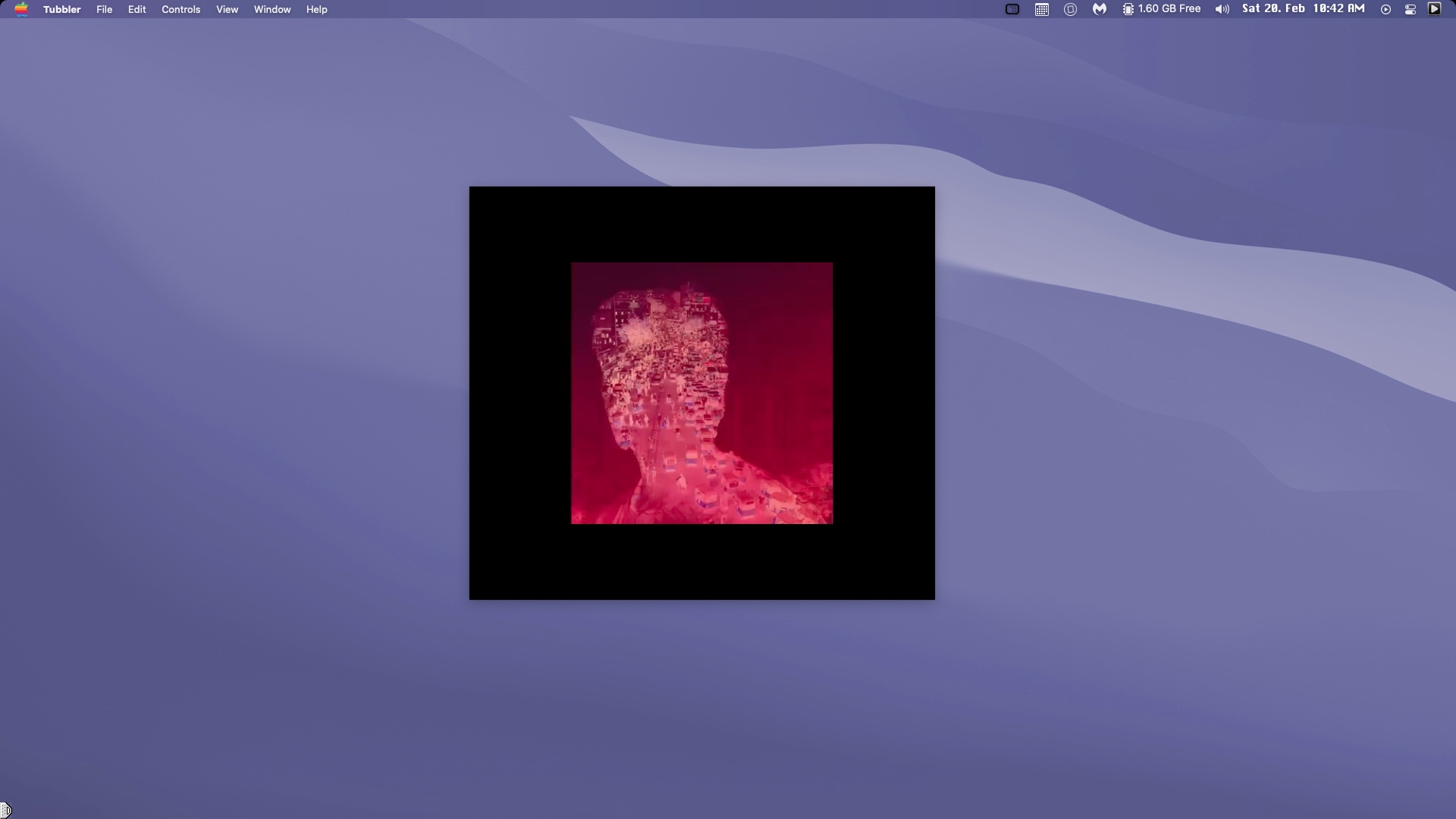Click the date and time clock
Viewport: 1456px width, 819px height.
tap(1303, 9)
